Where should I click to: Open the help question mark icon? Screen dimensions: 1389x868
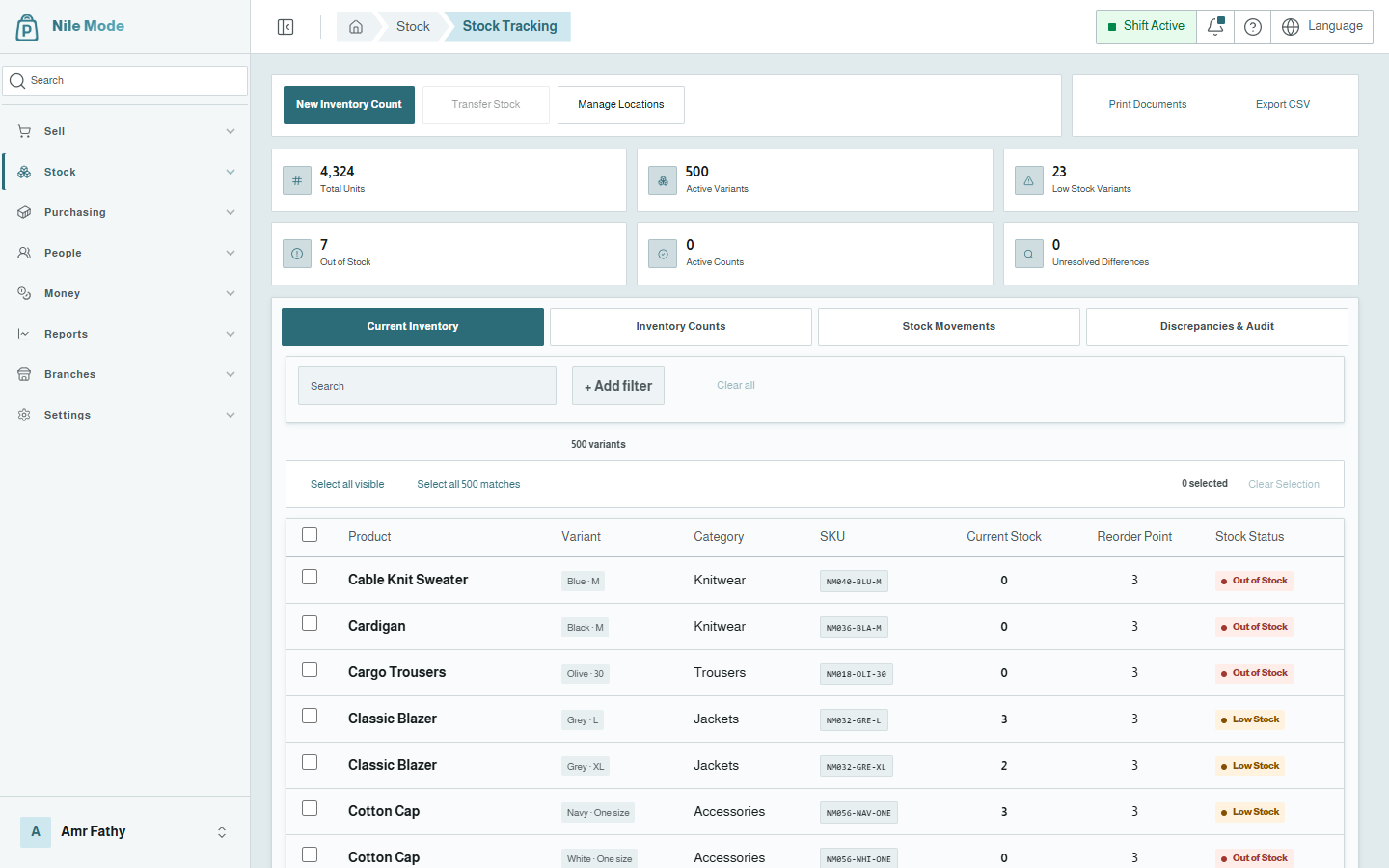coord(1252,27)
